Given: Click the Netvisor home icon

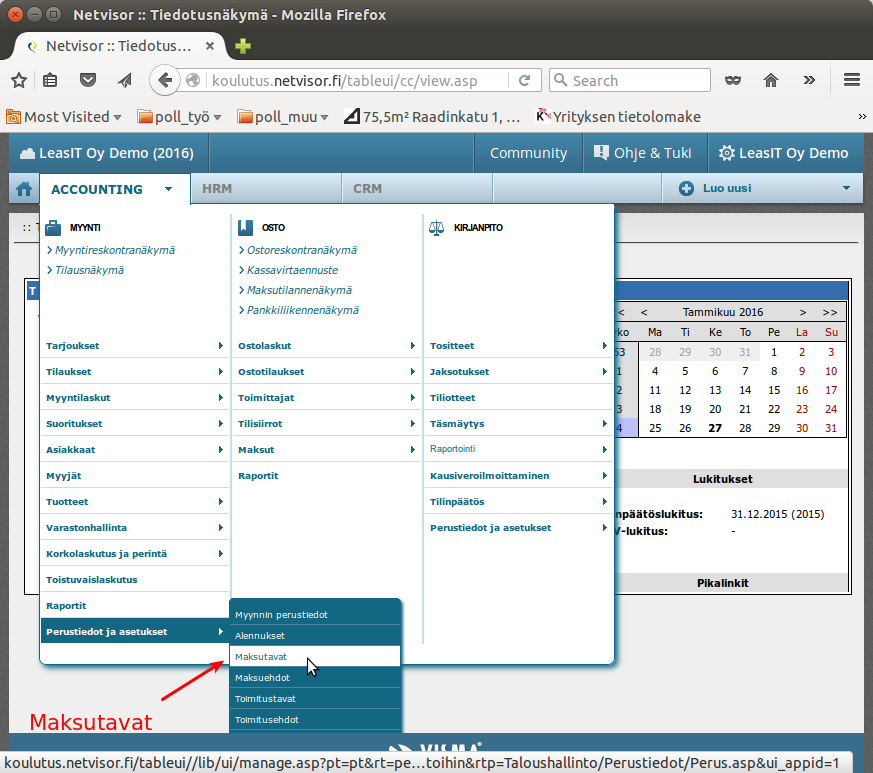Looking at the screenshot, I should click(23, 189).
